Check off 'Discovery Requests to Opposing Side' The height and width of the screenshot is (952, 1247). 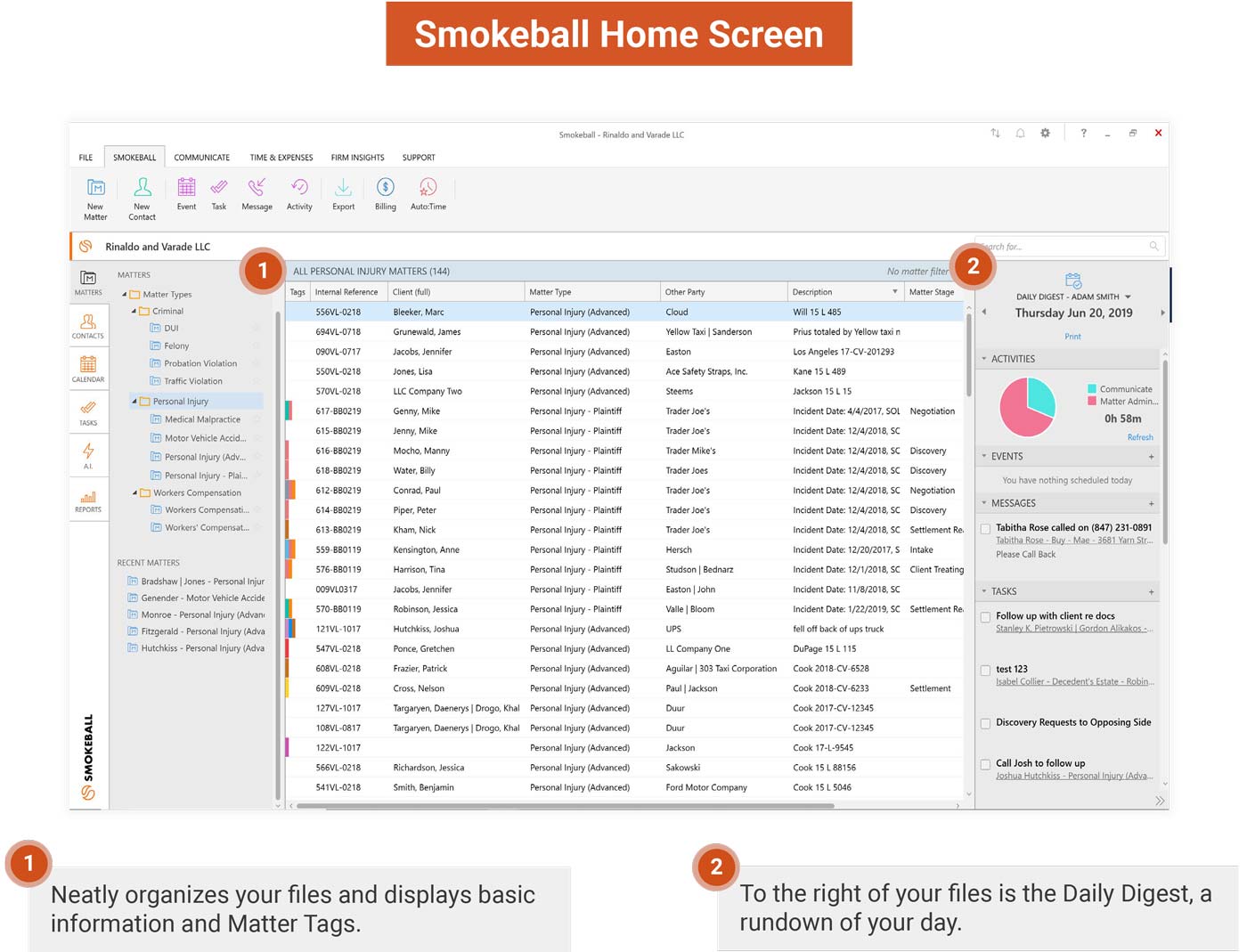coord(985,723)
